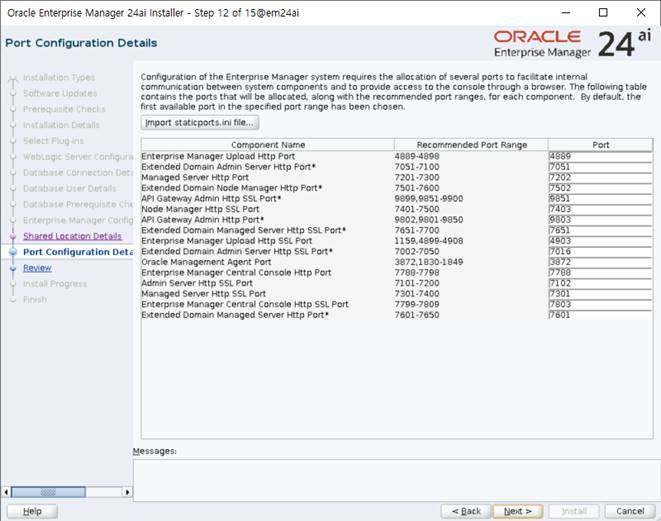This screenshot has width=661, height=521.
Task: Select the Enterprise Manager Upload Http Port row name
Action: pyautogui.click(x=218, y=156)
